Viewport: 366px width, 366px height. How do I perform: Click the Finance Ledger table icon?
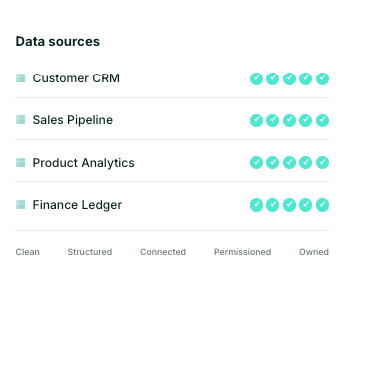tap(21, 204)
